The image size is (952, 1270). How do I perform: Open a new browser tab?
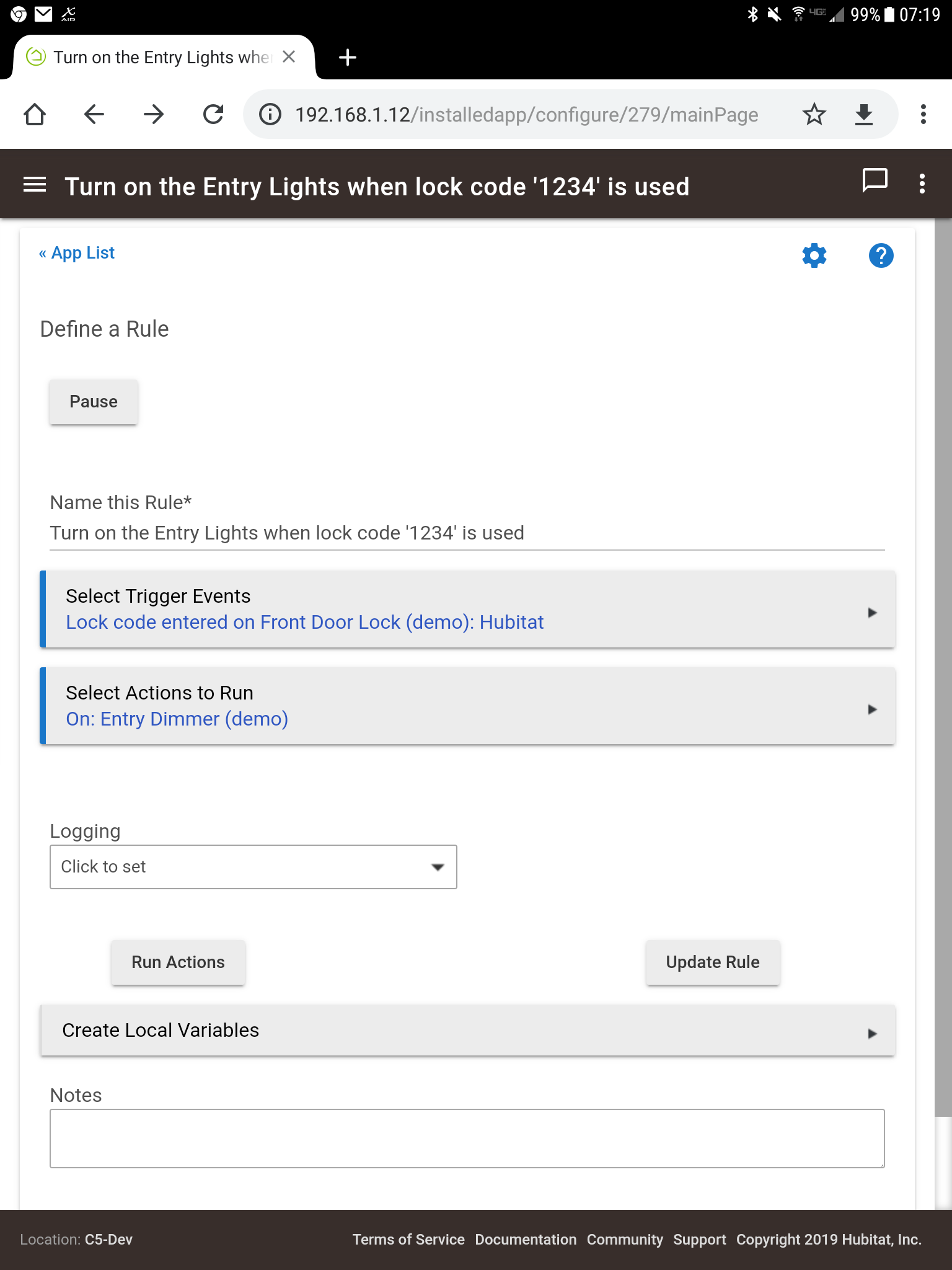pos(348,57)
